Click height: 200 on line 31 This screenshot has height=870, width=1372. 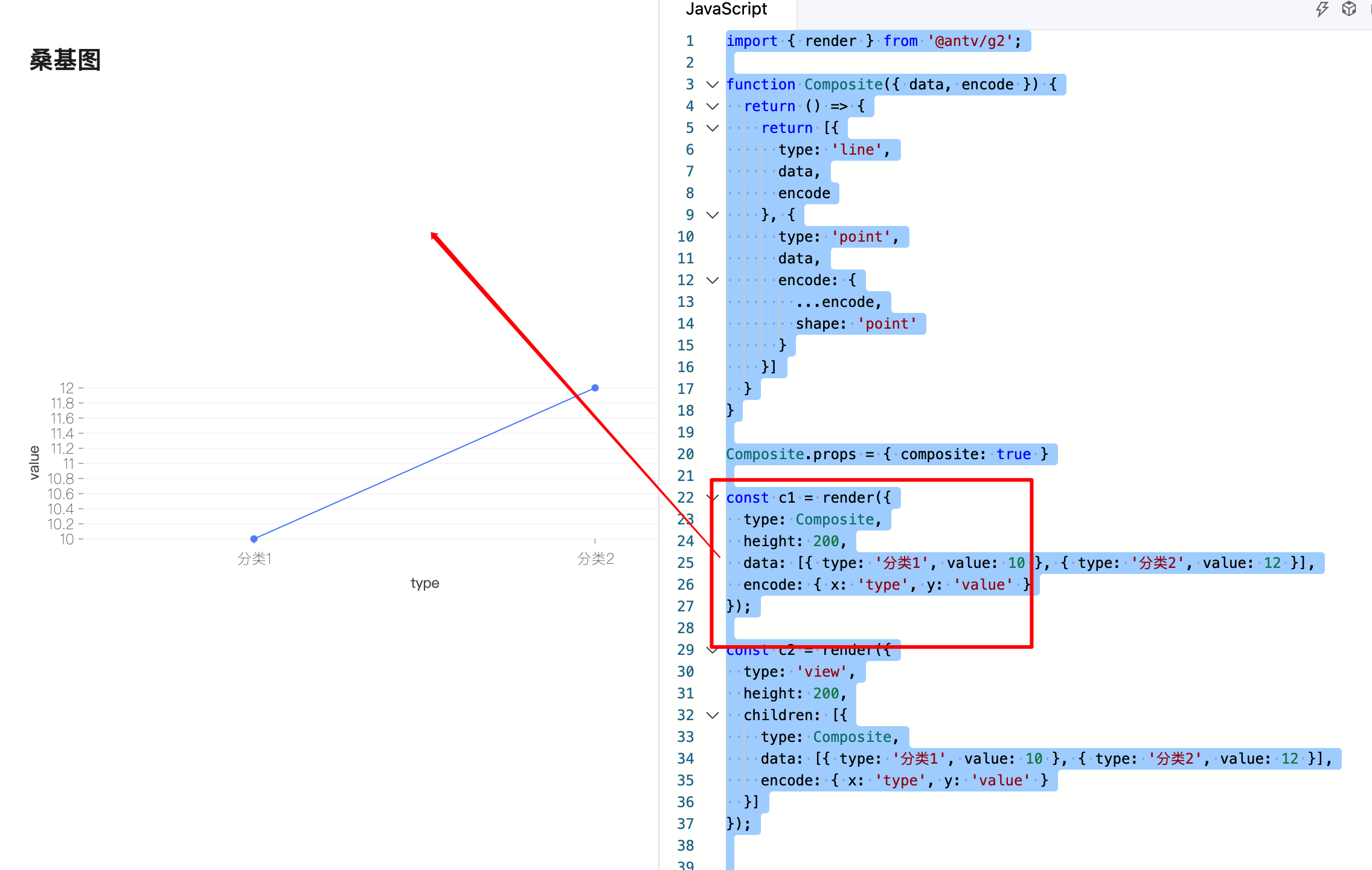(x=795, y=694)
